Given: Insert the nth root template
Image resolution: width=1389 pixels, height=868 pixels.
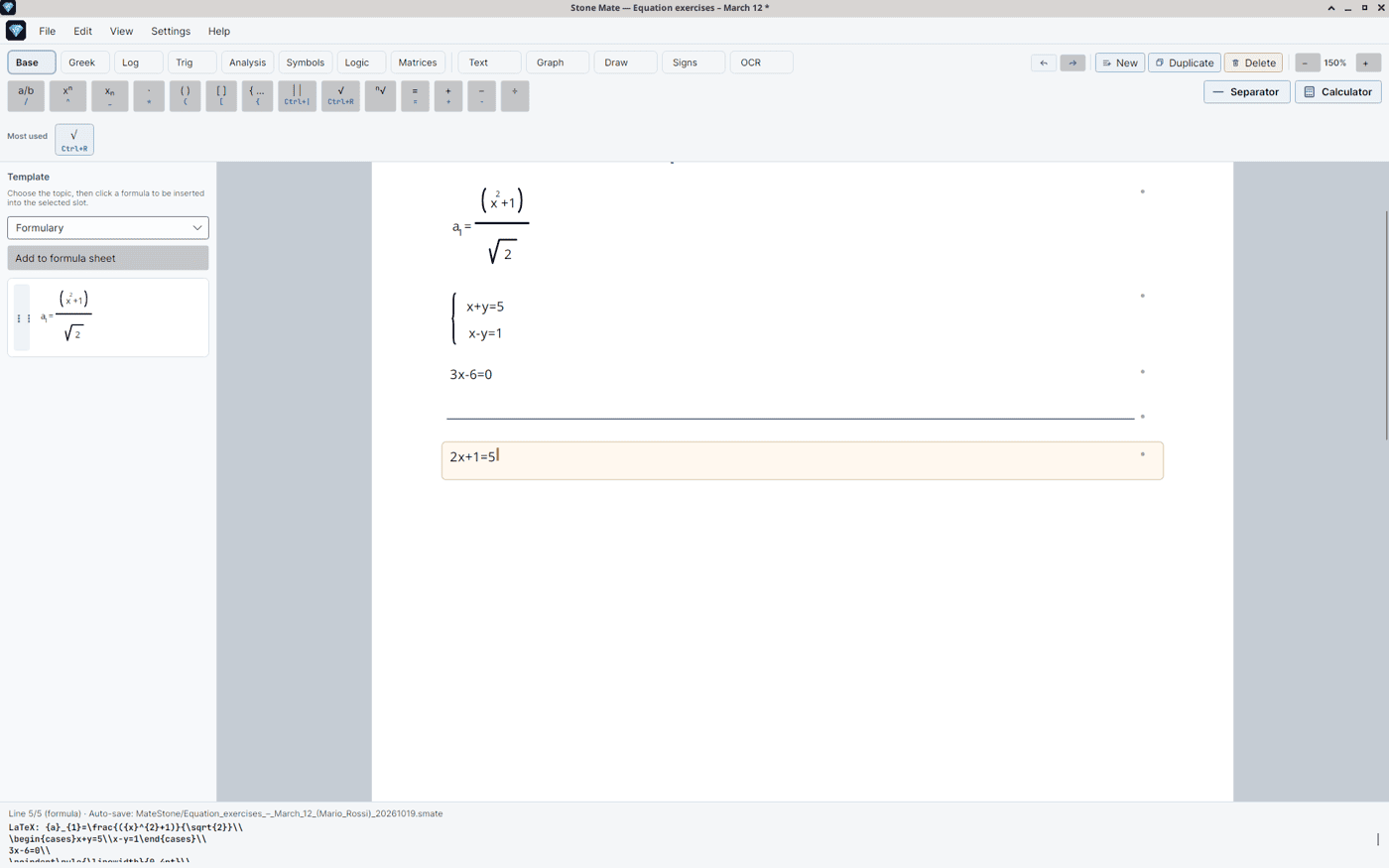Looking at the screenshot, I should [380, 95].
